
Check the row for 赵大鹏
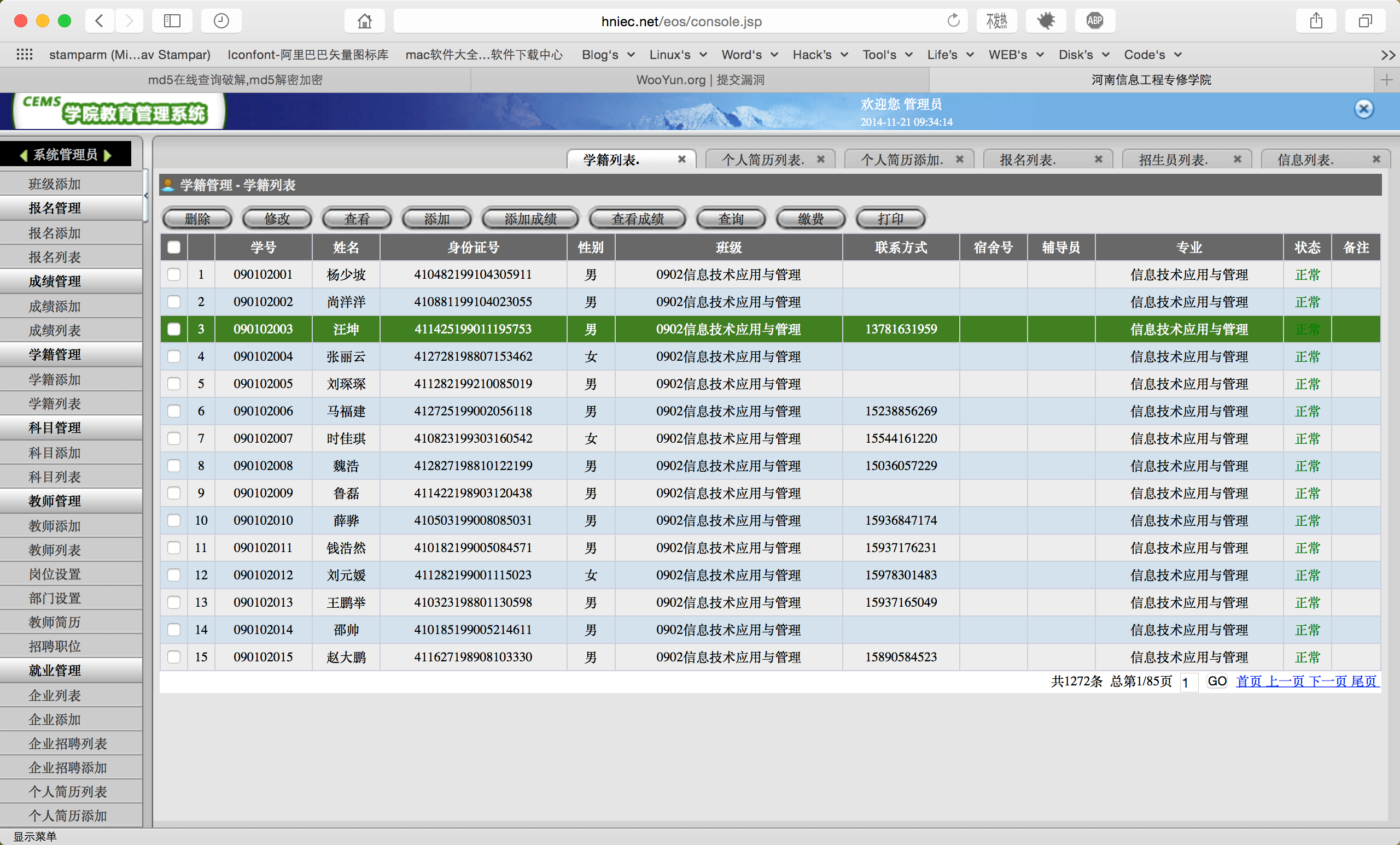[x=174, y=656]
